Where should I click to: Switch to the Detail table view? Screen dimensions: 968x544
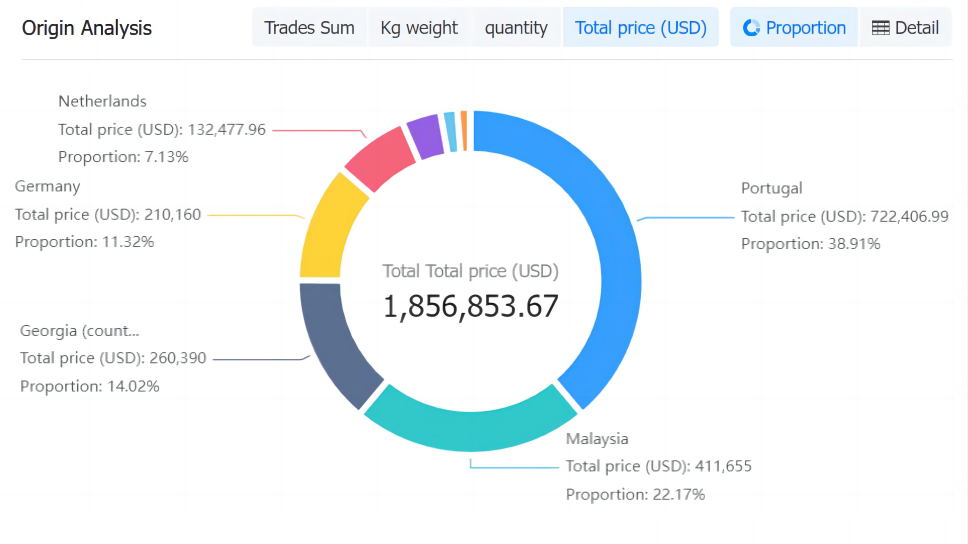pos(905,28)
